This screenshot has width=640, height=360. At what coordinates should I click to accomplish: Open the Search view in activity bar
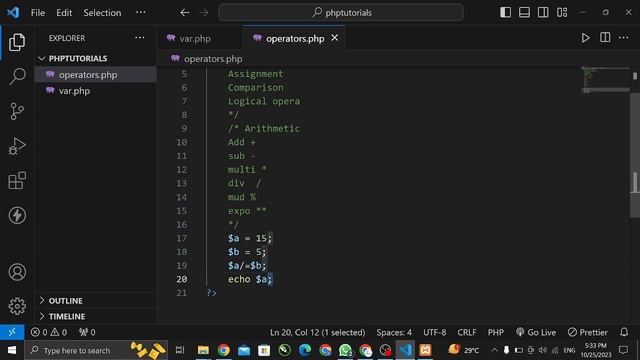(17, 76)
